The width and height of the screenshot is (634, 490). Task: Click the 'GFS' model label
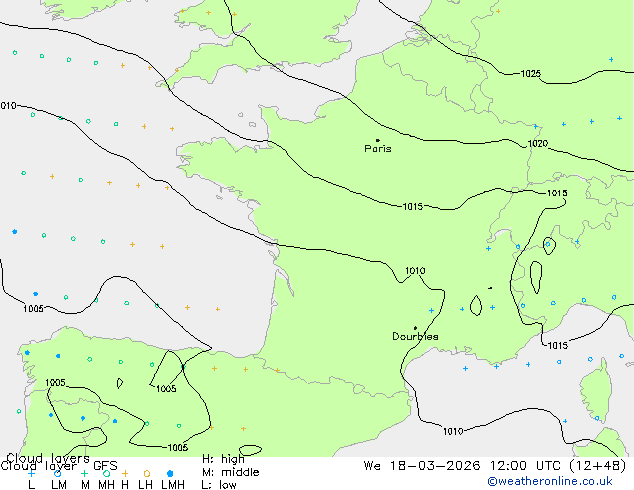[105, 466]
